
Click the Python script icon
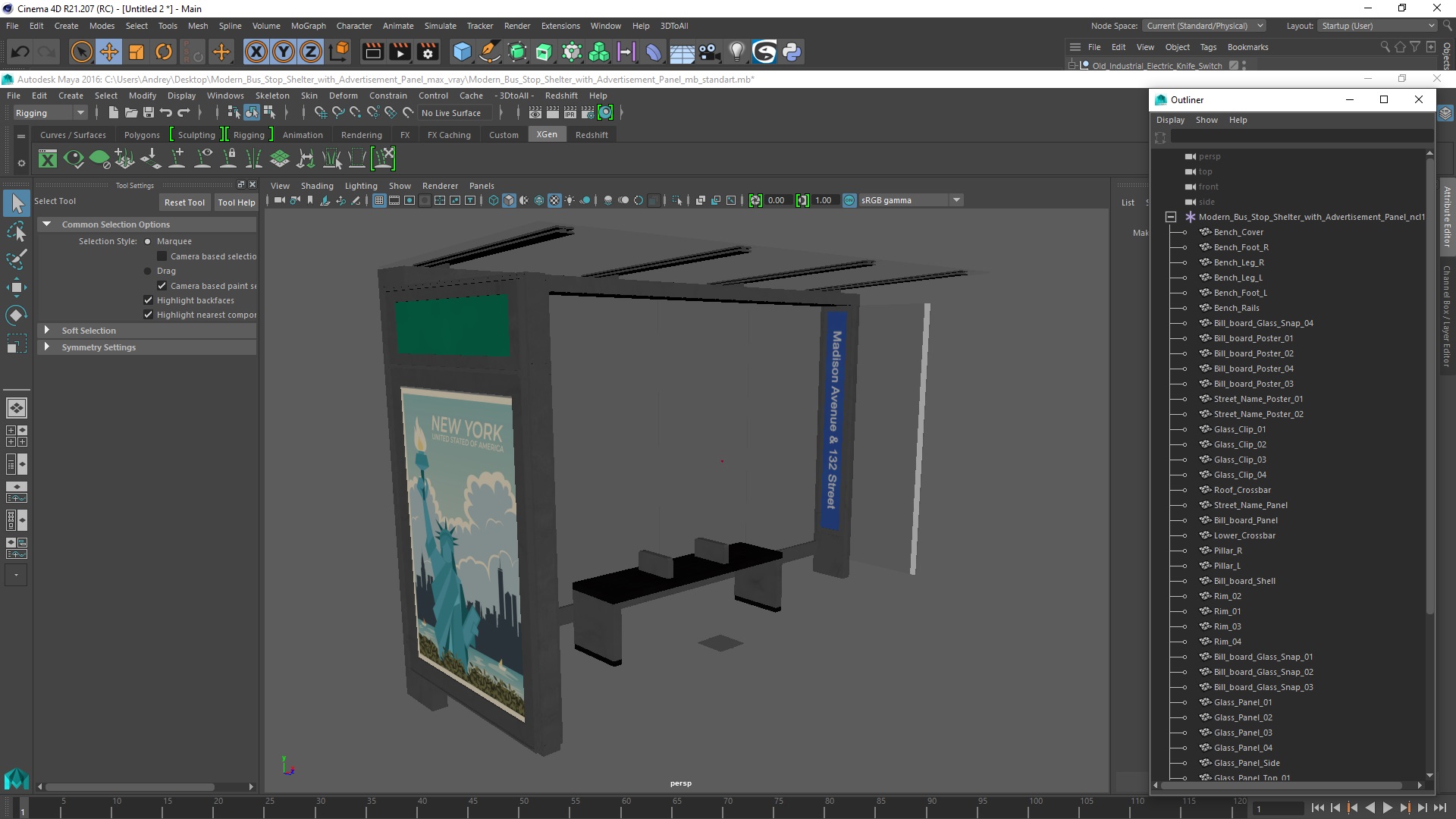click(792, 52)
